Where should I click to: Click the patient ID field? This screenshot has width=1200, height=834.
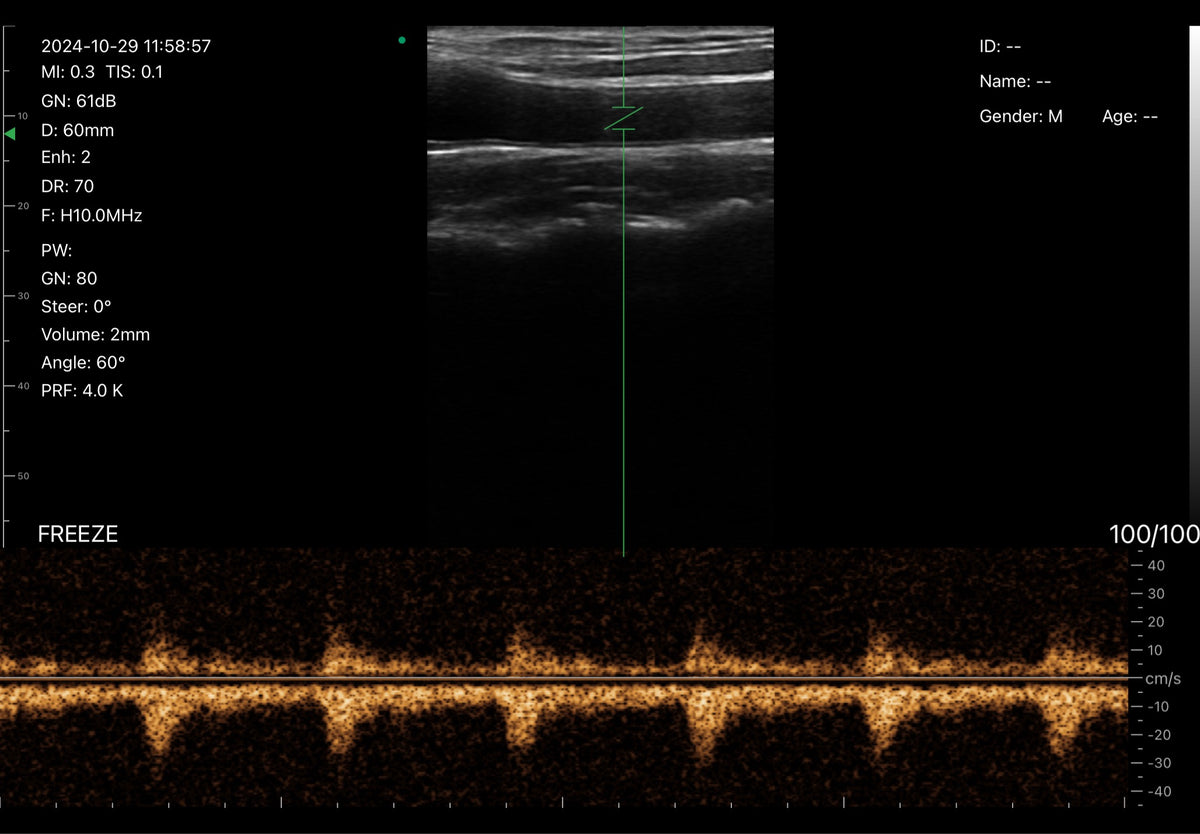(1000, 46)
